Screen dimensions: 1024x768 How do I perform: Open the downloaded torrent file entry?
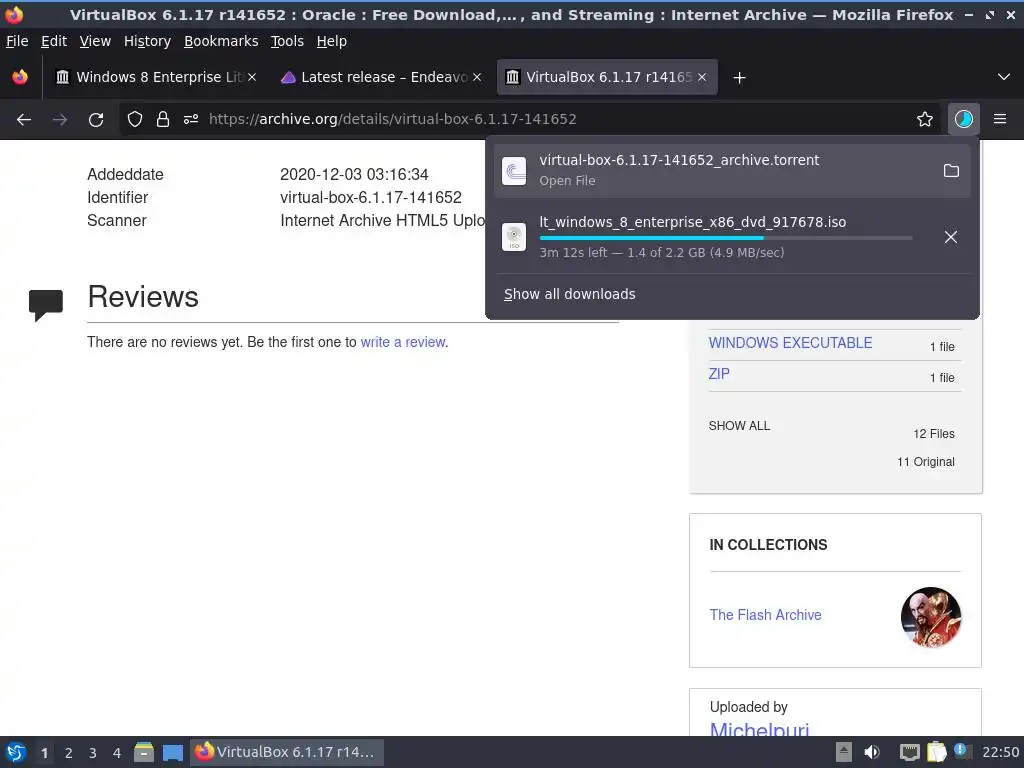click(x=733, y=170)
